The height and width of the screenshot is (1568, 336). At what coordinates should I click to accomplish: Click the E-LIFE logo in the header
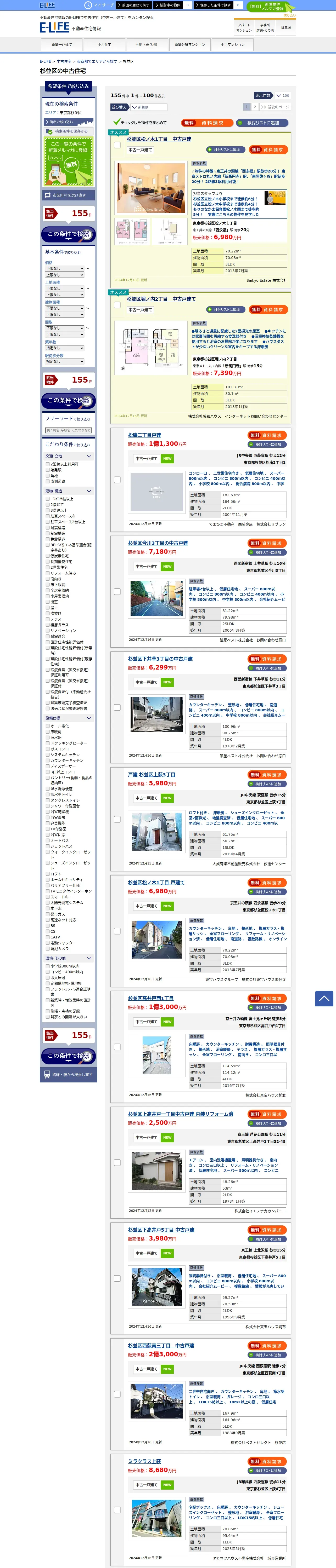54,27
